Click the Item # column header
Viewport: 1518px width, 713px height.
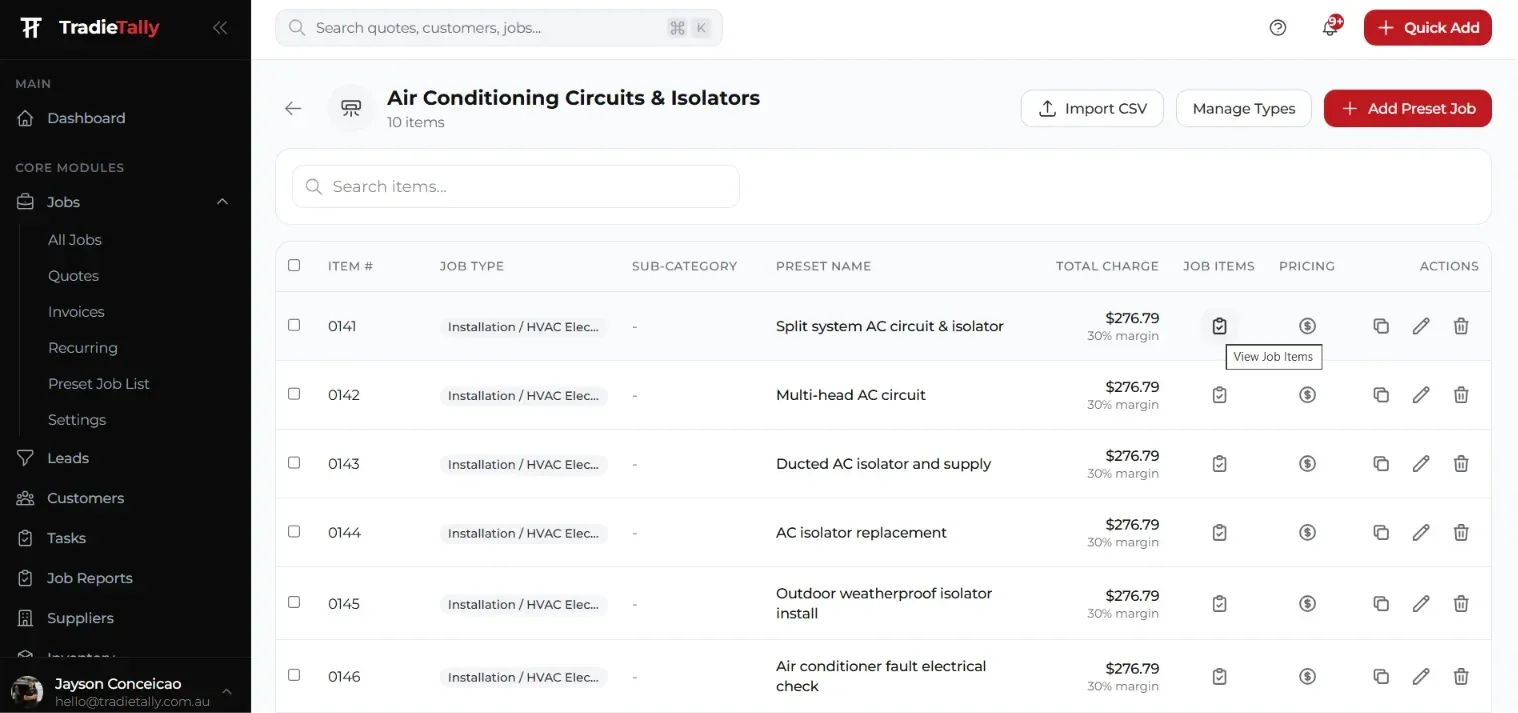(350, 266)
